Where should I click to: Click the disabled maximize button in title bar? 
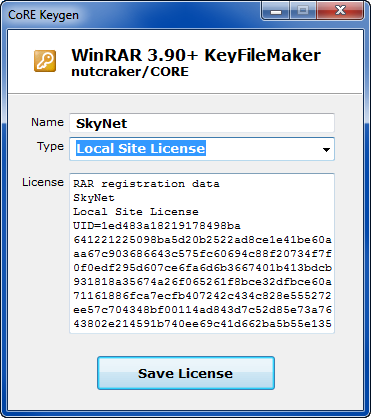click(x=303, y=11)
